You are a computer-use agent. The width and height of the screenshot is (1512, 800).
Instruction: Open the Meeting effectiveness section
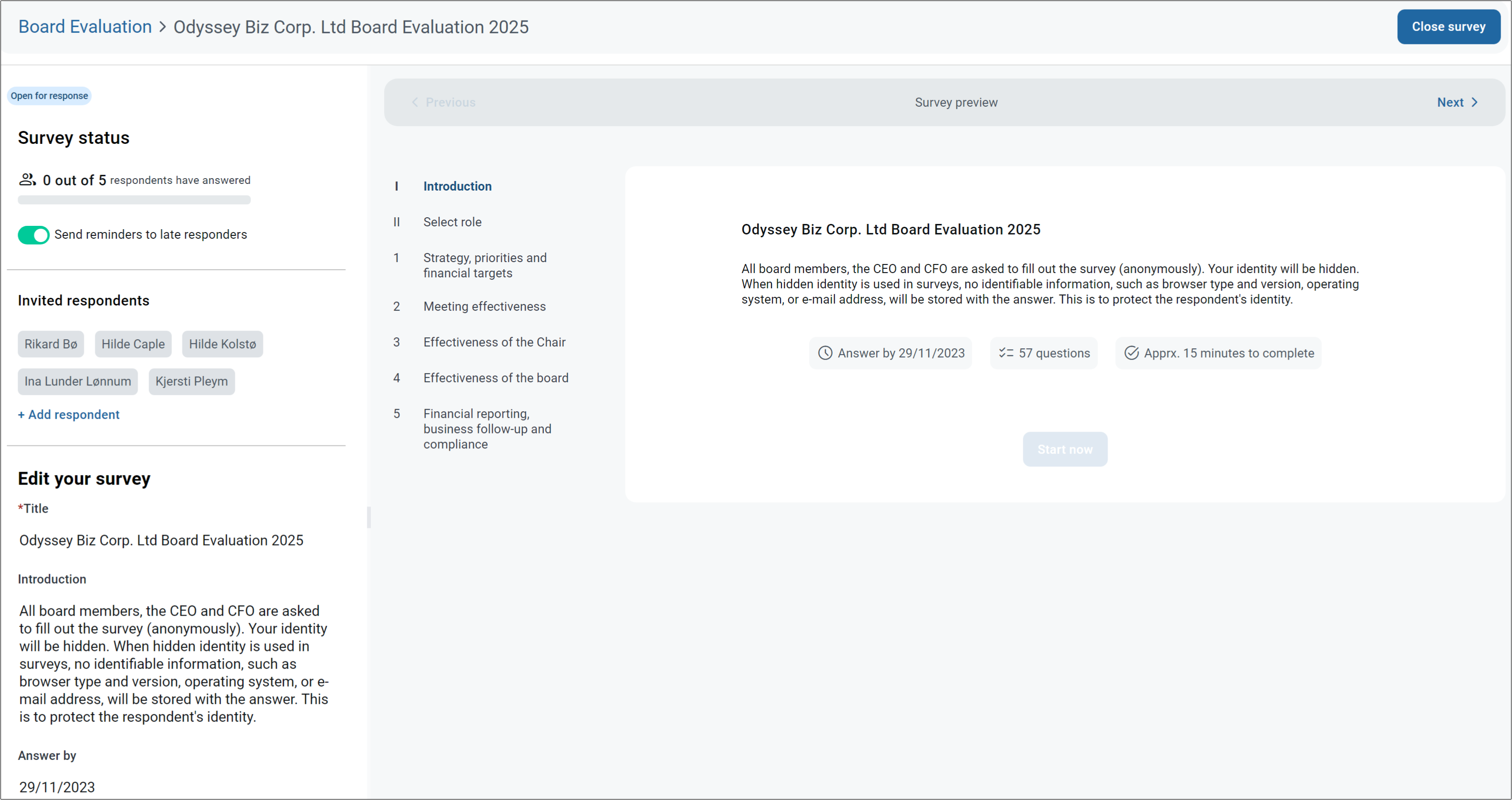click(x=484, y=306)
